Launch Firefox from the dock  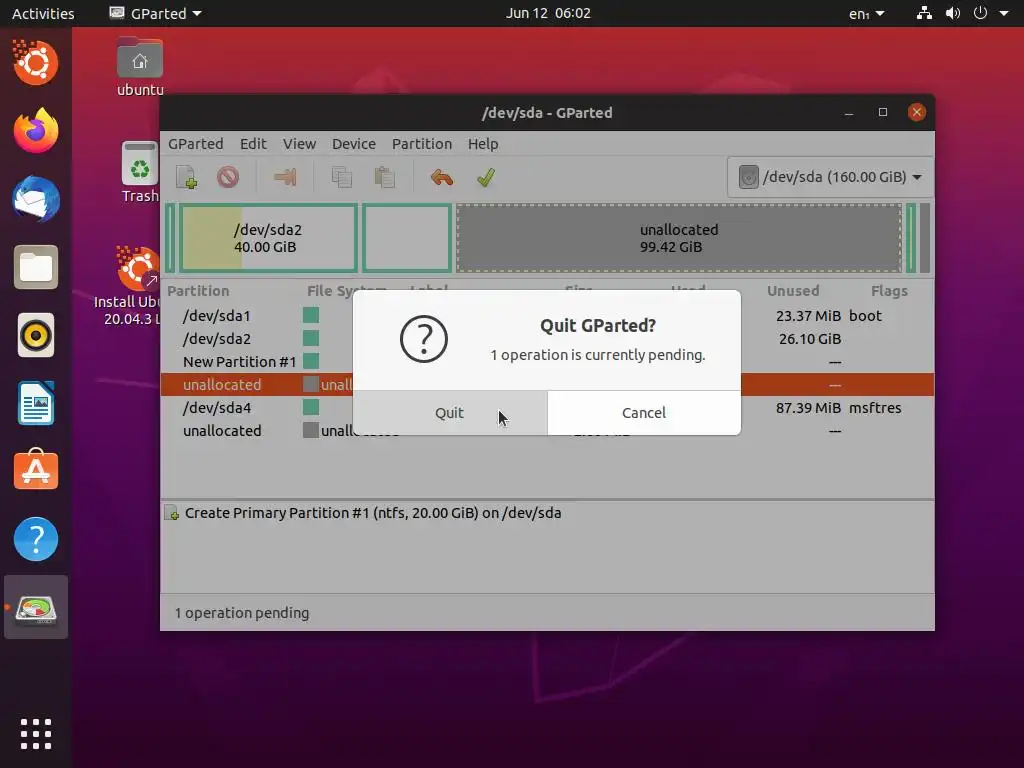pos(36,131)
